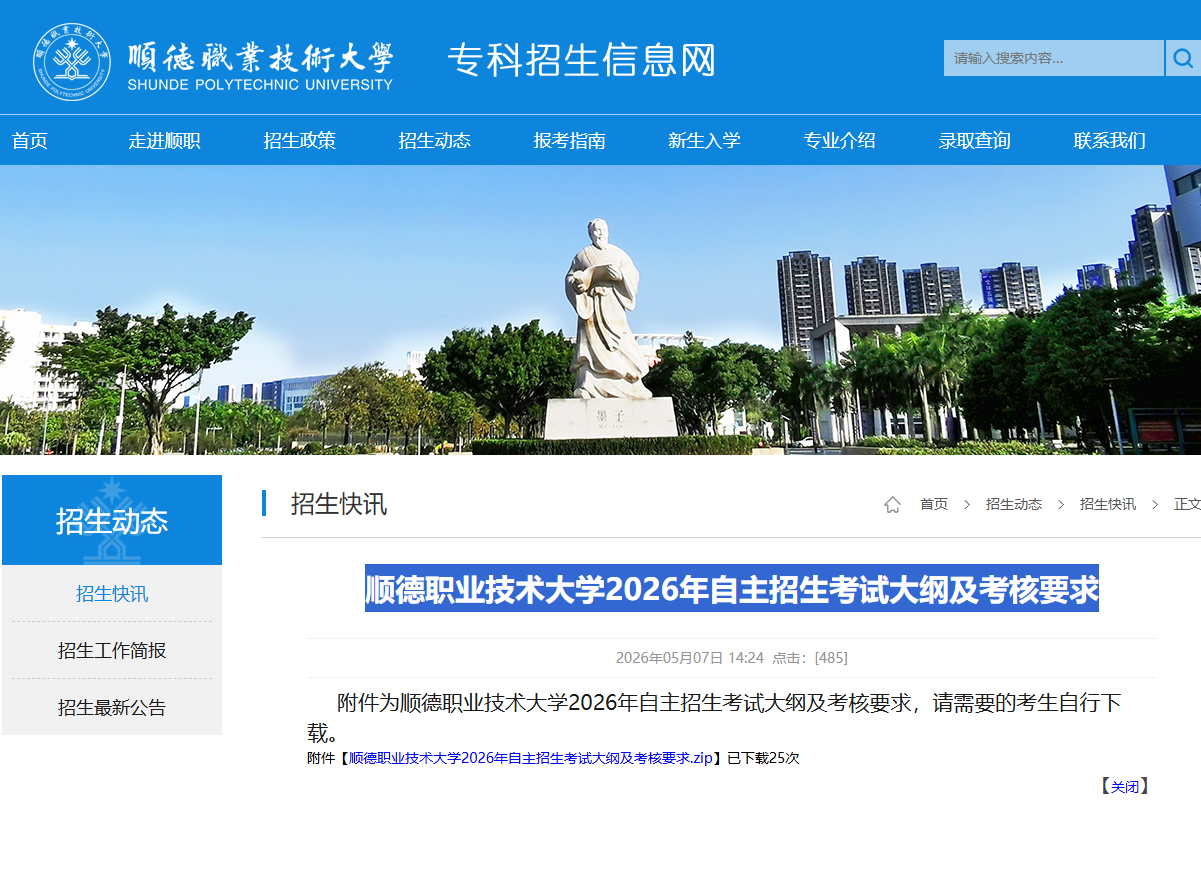Open the 招生政策 menu item

pyautogui.click(x=300, y=141)
